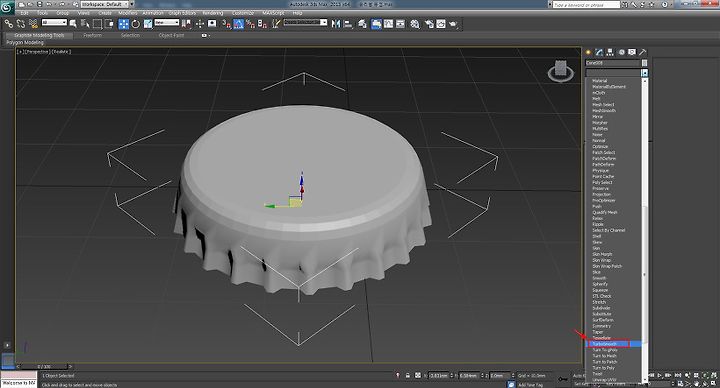Choose MeshSmooth from the modifier list
Viewport: 720px width, 388px height.
(x=604, y=111)
